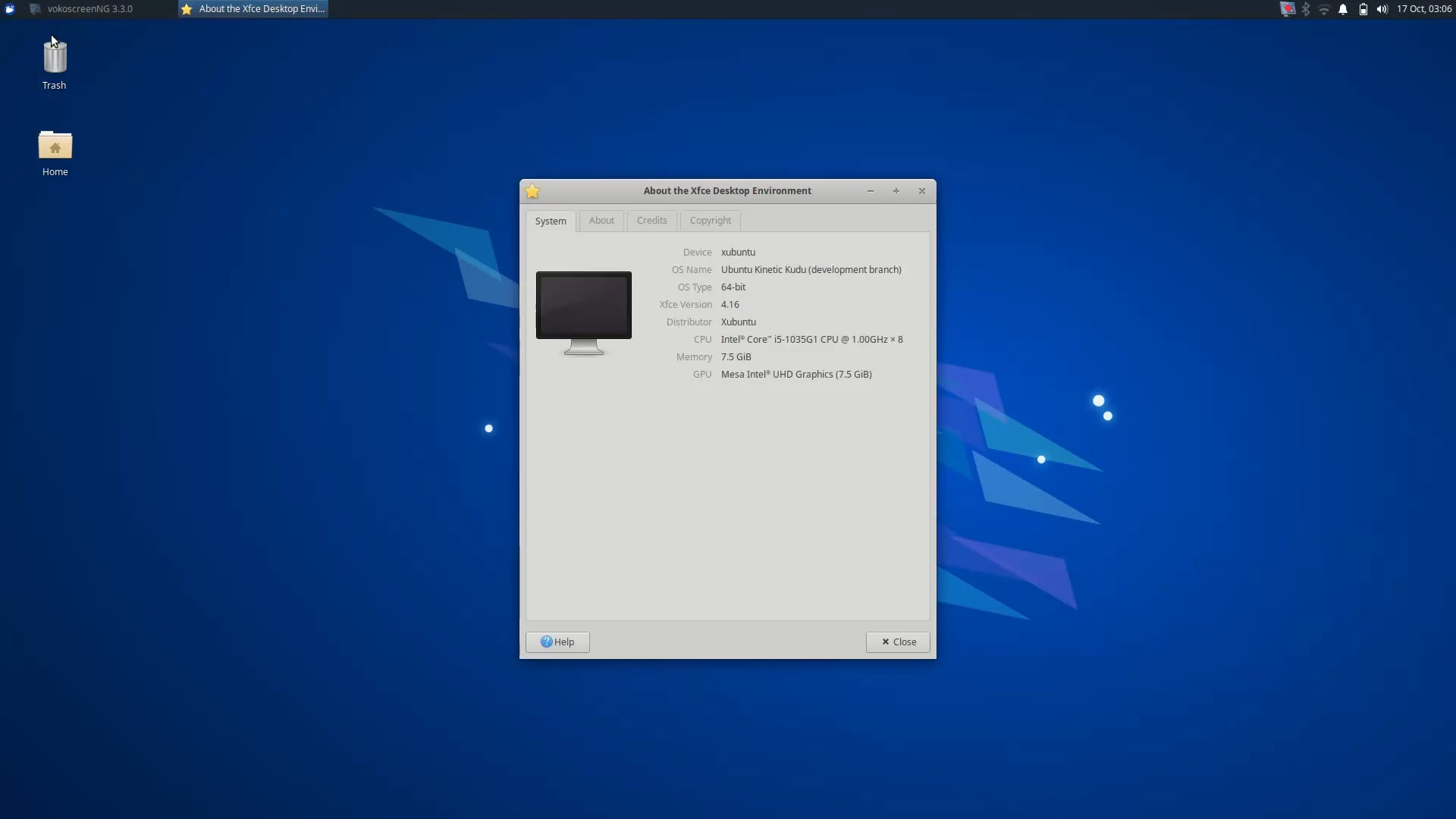The image size is (1456, 819).
Task: Switch to the About tab
Action: 601,221
